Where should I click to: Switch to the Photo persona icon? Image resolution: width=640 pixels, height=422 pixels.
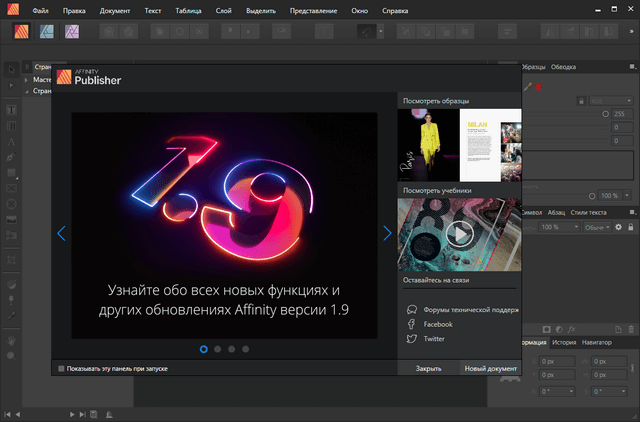72,31
